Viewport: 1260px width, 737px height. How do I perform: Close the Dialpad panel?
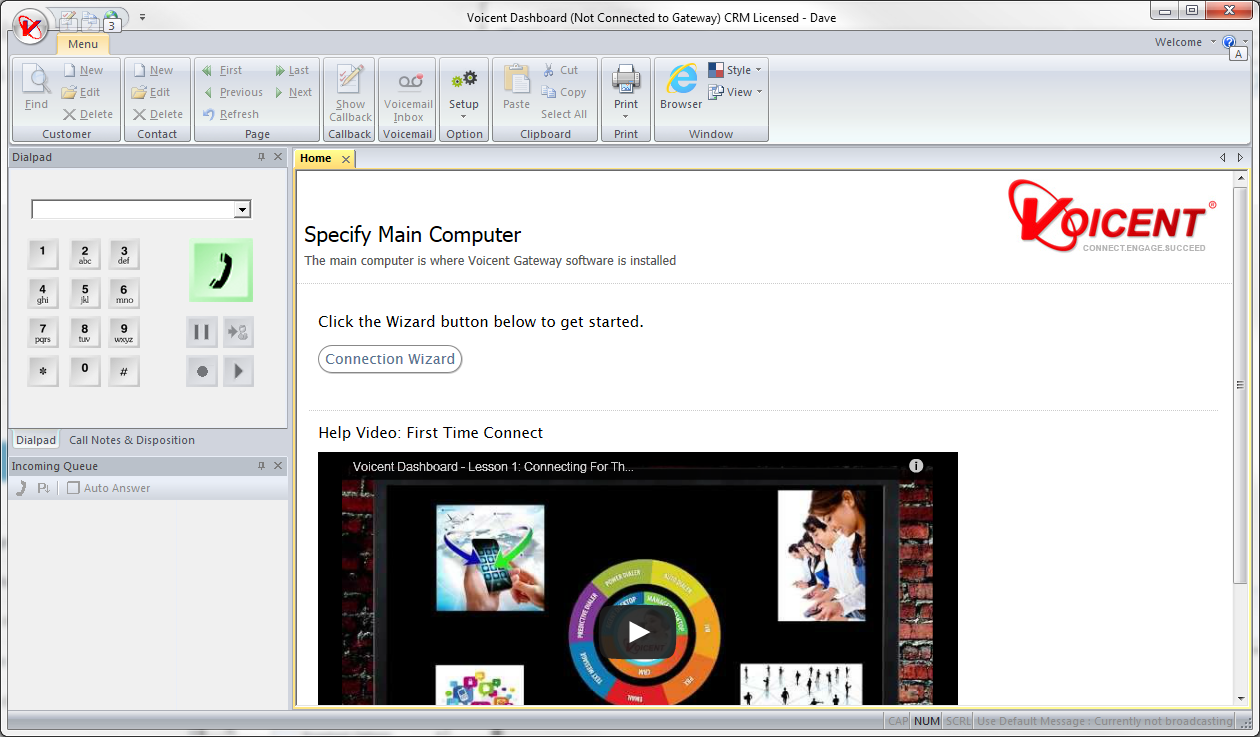[x=278, y=157]
